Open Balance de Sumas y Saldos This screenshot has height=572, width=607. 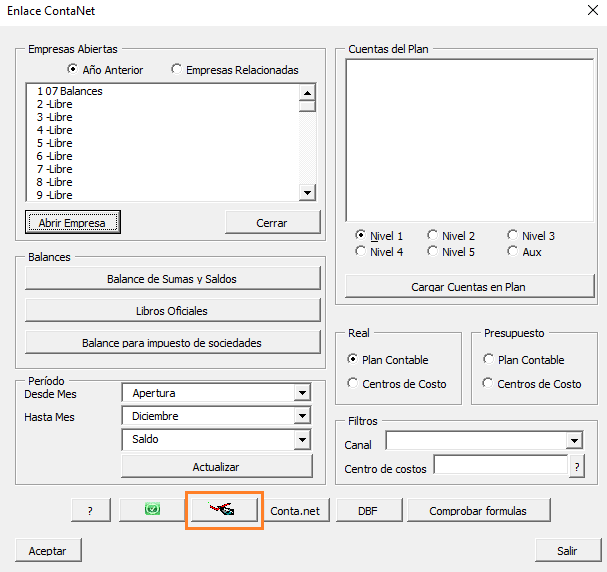pyautogui.click(x=173, y=278)
